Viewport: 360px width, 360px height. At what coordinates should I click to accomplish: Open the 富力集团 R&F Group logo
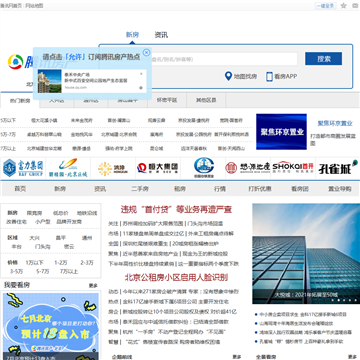click(23, 168)
